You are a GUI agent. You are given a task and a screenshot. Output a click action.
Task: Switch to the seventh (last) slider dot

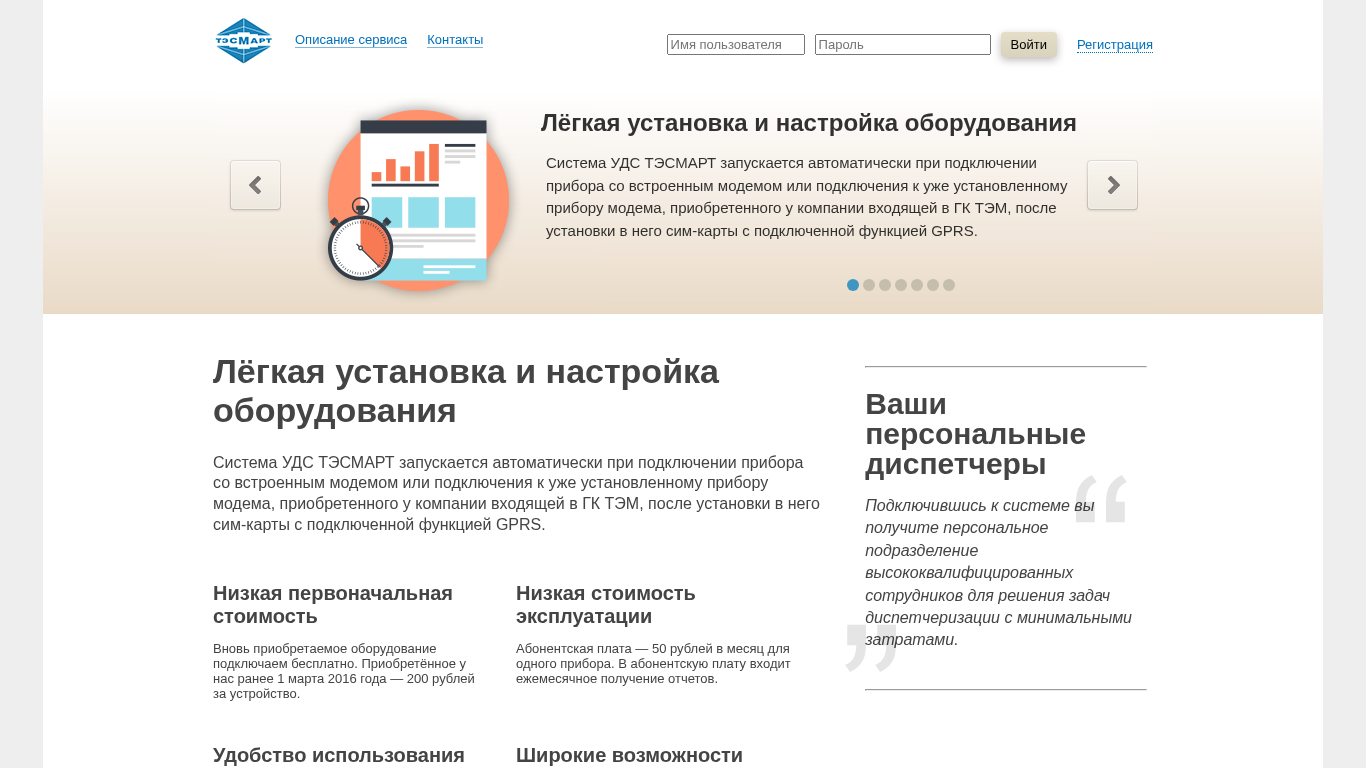coord(949,285)
